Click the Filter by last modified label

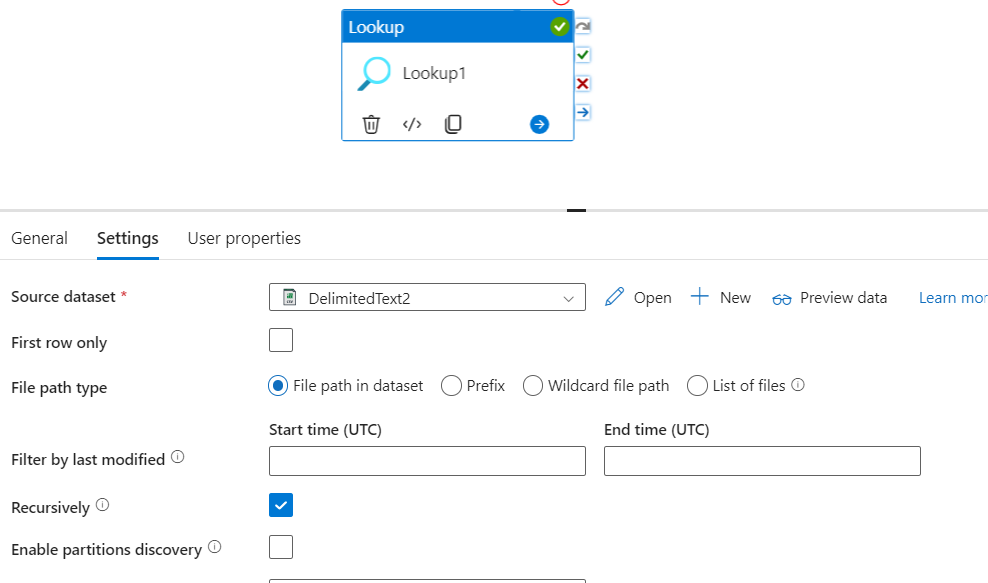[x=88, y=459]
